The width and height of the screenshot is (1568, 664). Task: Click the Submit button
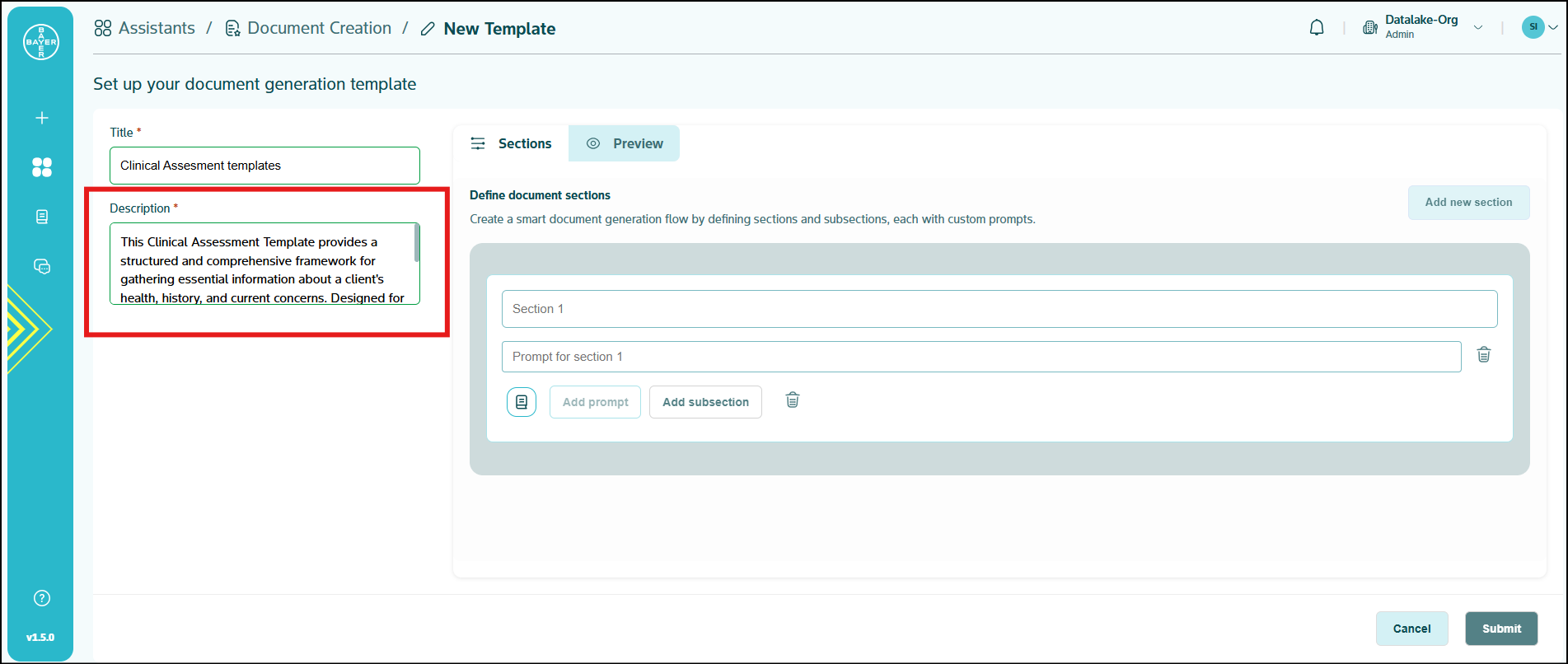(1500, 629)
